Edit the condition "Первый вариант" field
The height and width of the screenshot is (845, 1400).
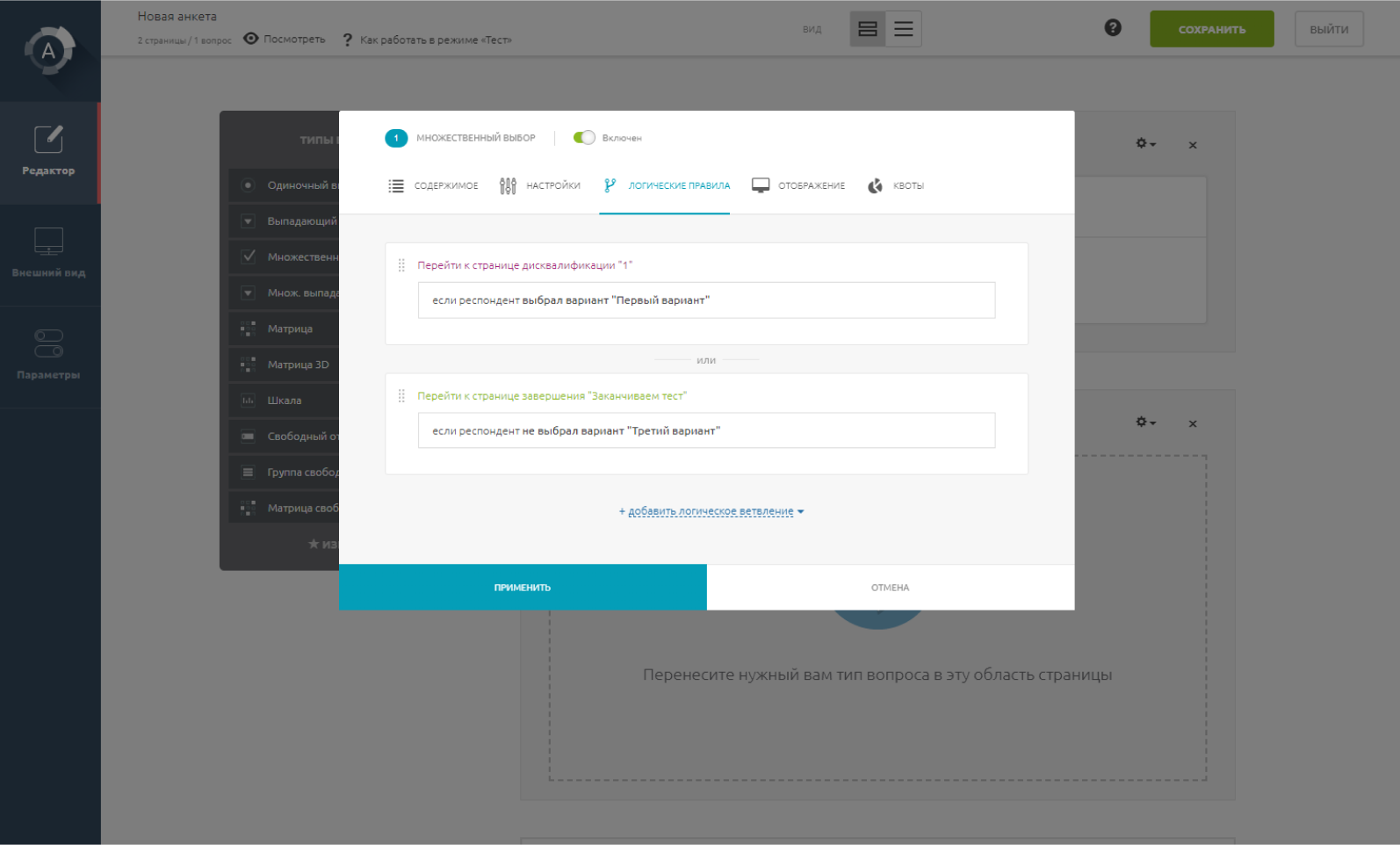click(706, 300)
